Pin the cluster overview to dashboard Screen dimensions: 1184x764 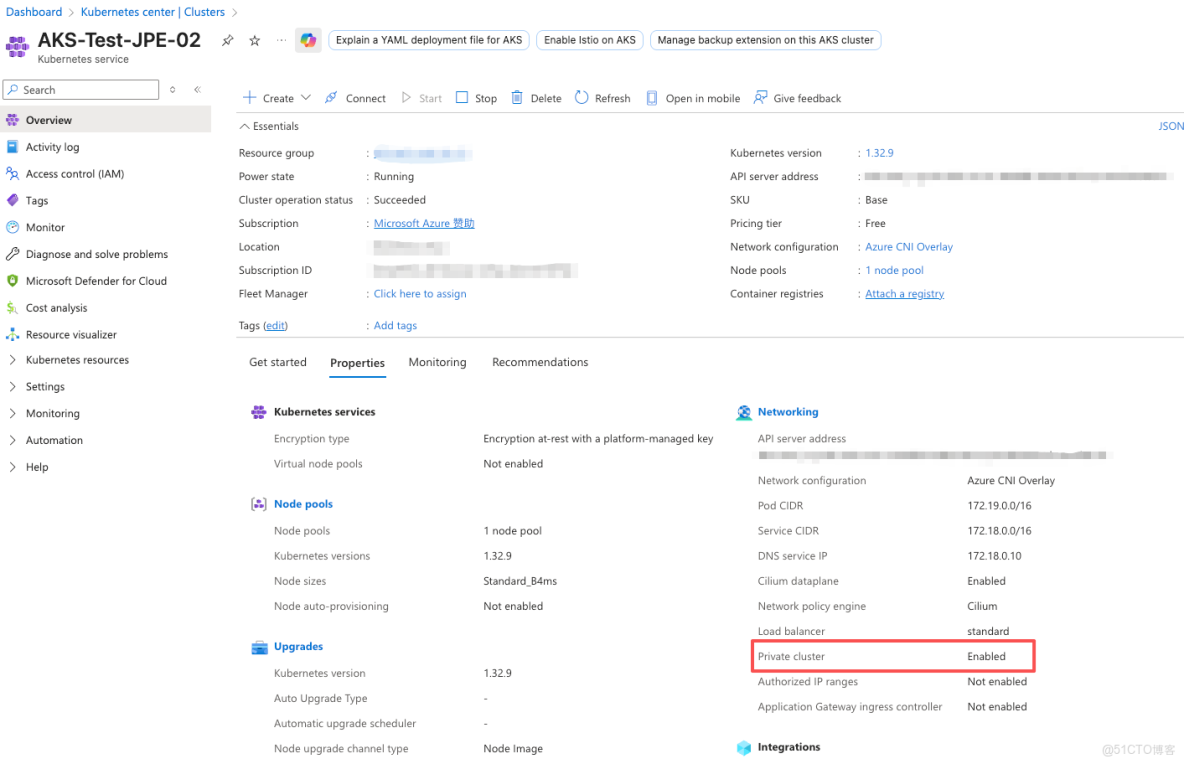(x=227, y=40)
